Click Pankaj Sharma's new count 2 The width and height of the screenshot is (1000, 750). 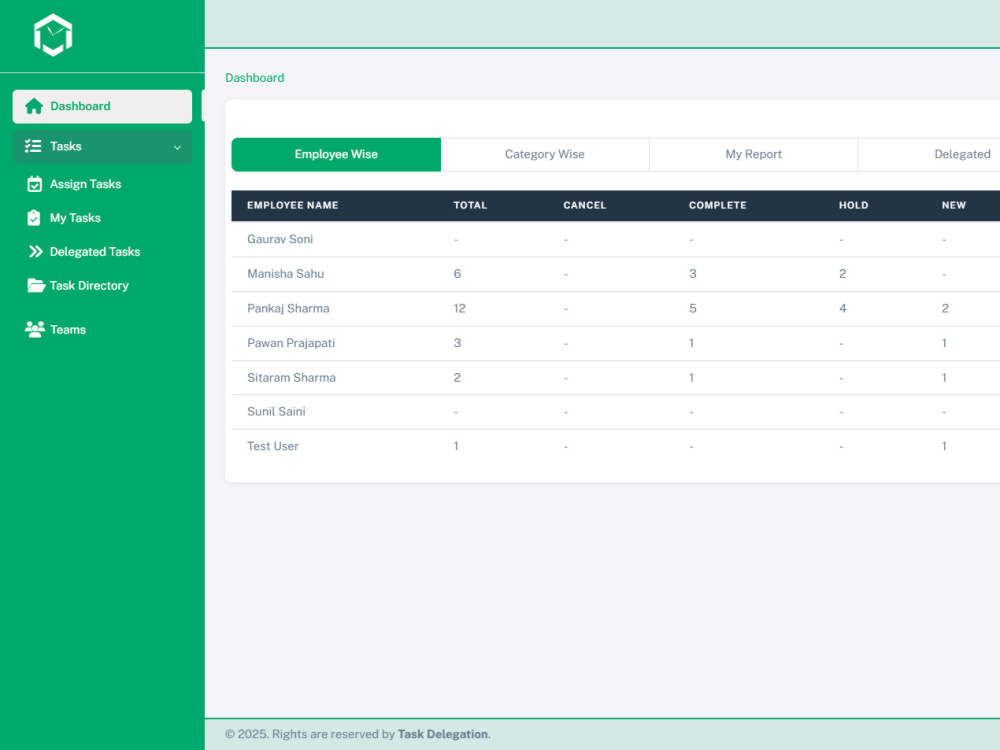coord(945,309)
